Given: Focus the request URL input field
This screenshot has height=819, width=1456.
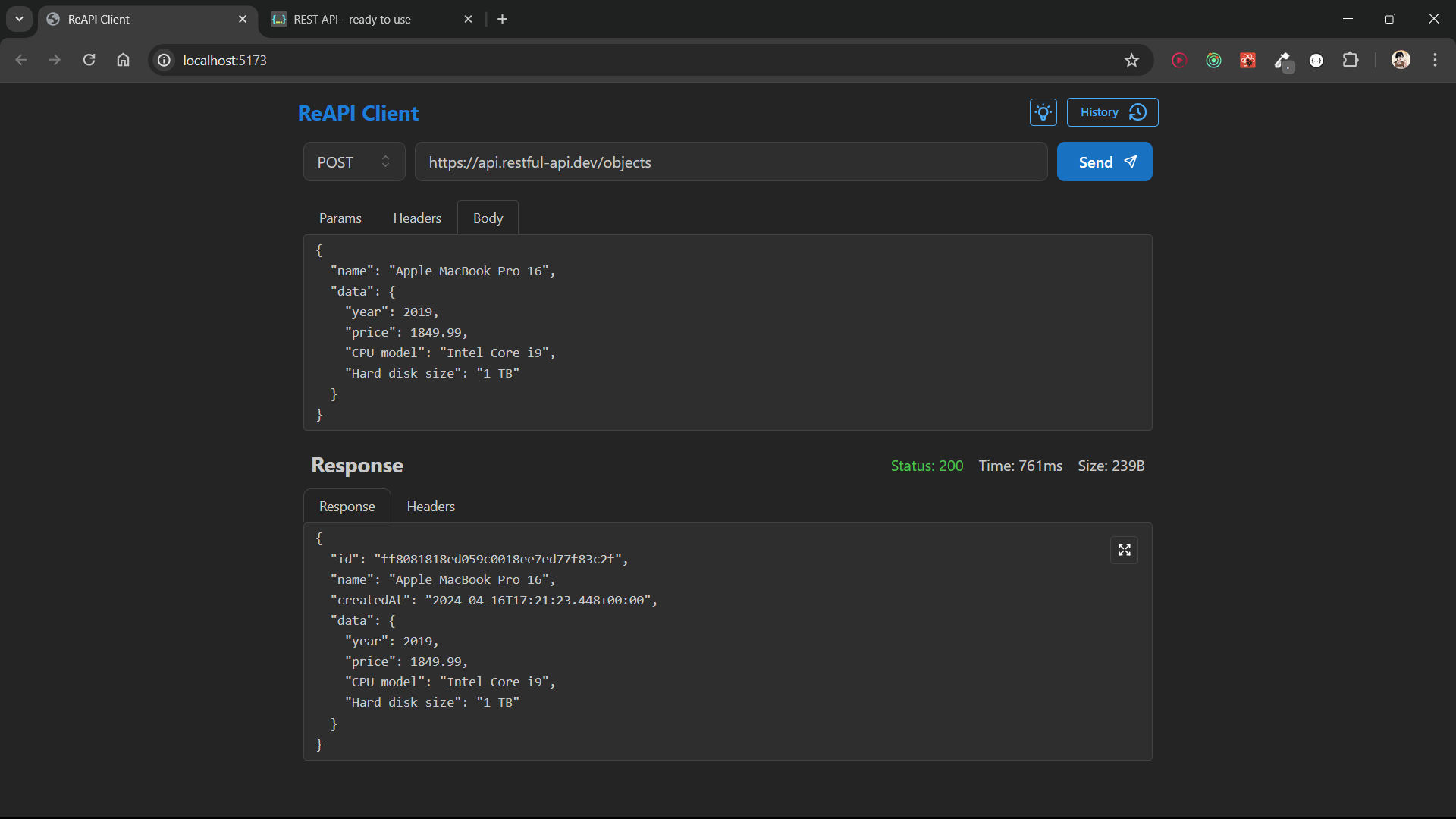Looking at the screenshot, I should click(x=731, y=162).
